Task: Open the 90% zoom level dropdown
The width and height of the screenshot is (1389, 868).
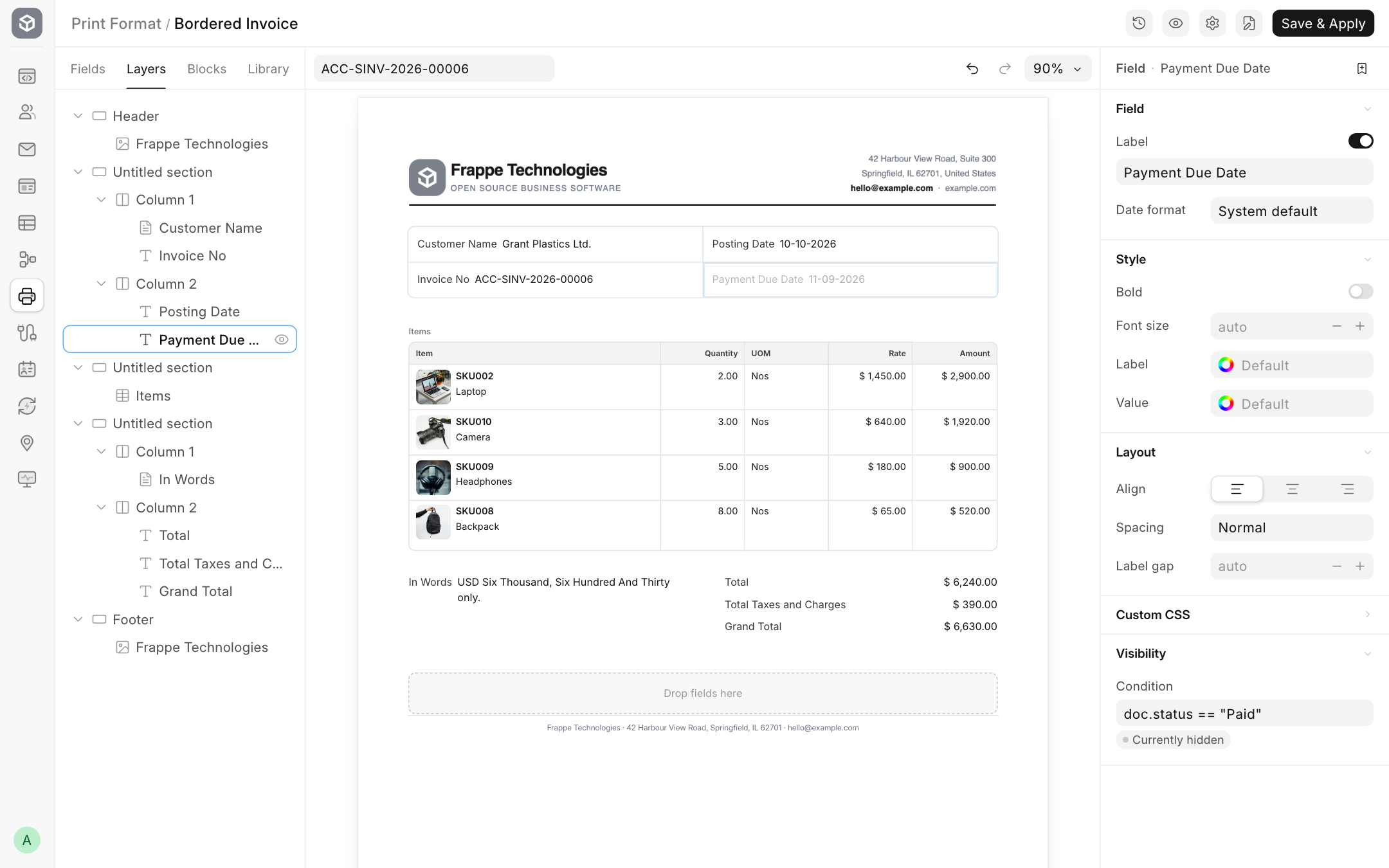Action: click(1057, 68)
